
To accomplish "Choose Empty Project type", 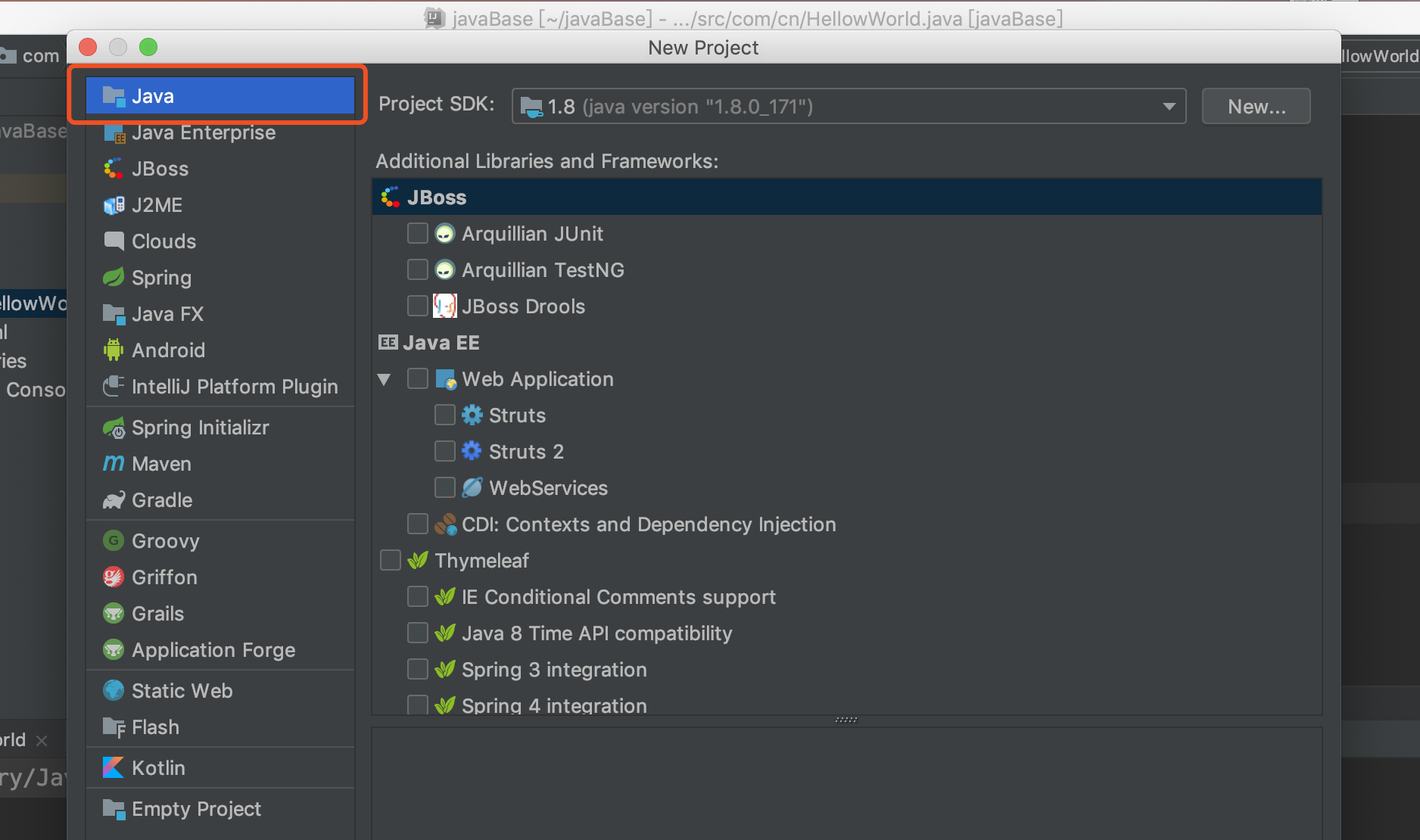I will [220, 809].
